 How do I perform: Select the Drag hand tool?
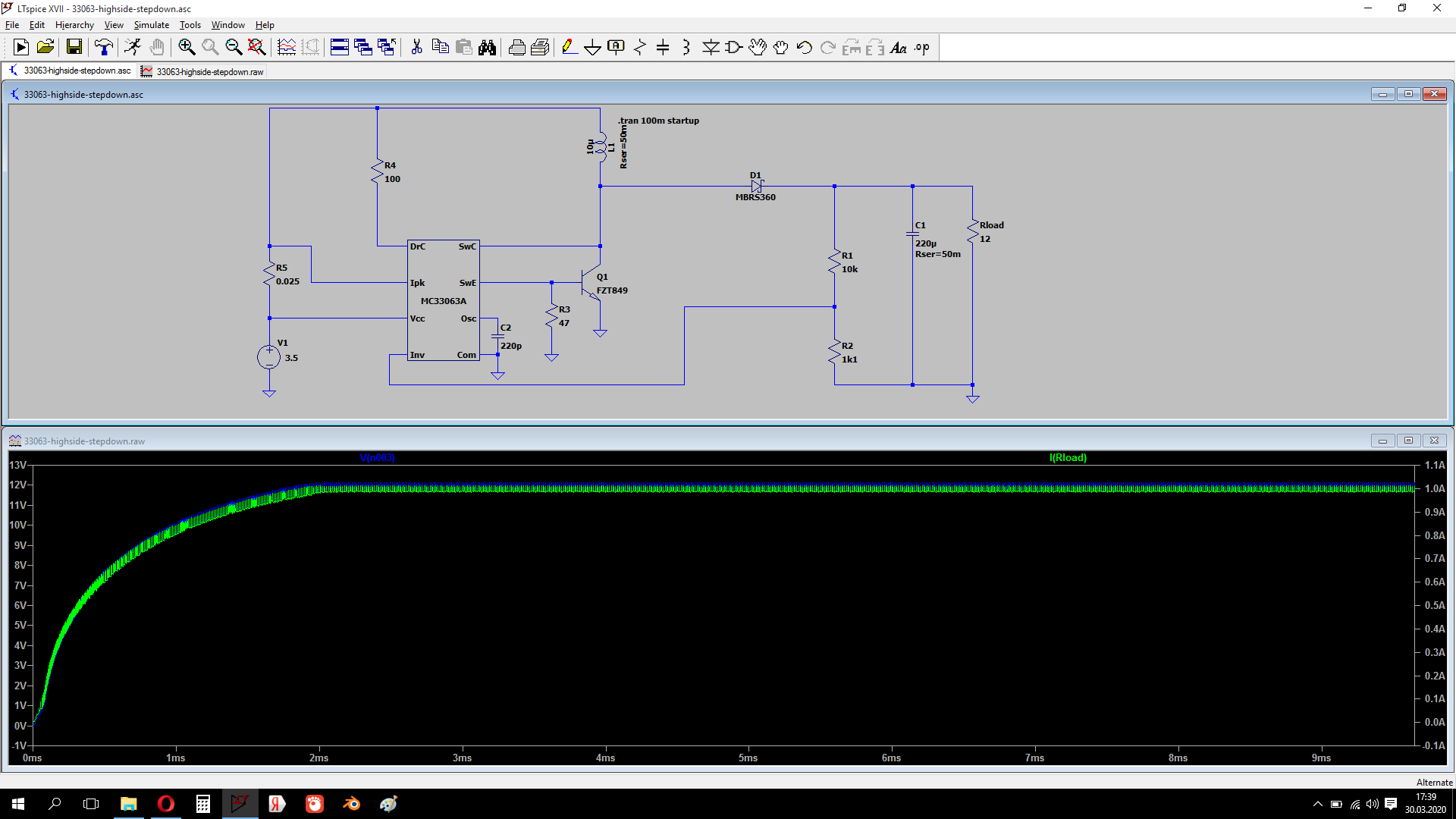coord(781,47)
